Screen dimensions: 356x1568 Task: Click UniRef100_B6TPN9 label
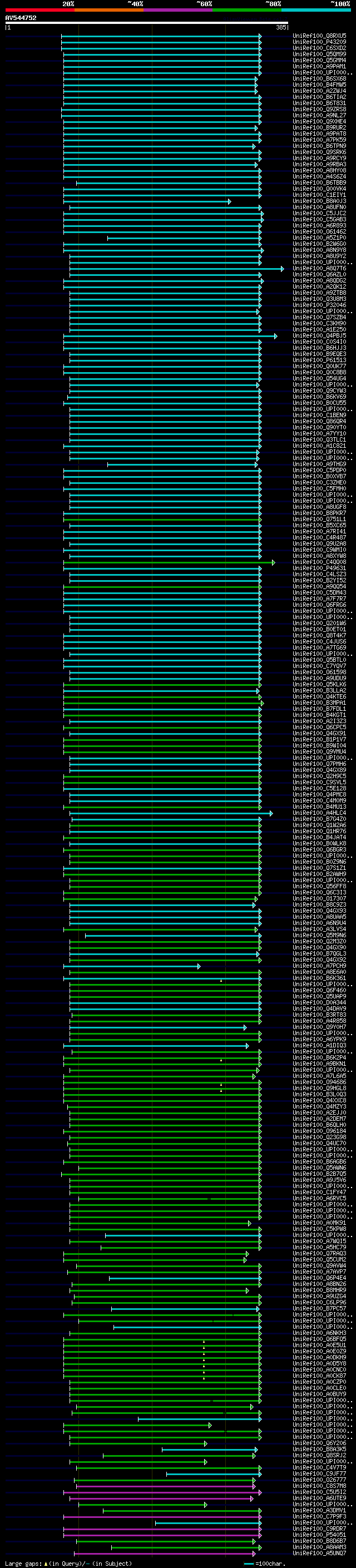[x=319, y=146]
